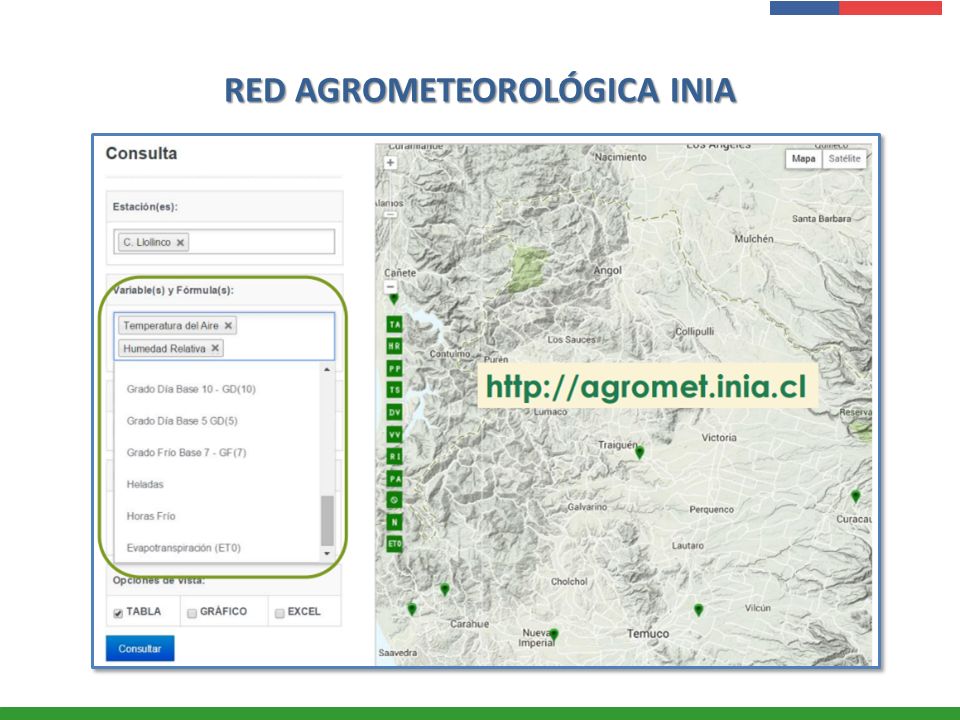Show the PP layer on the map
960x720 pixels.
394,369
